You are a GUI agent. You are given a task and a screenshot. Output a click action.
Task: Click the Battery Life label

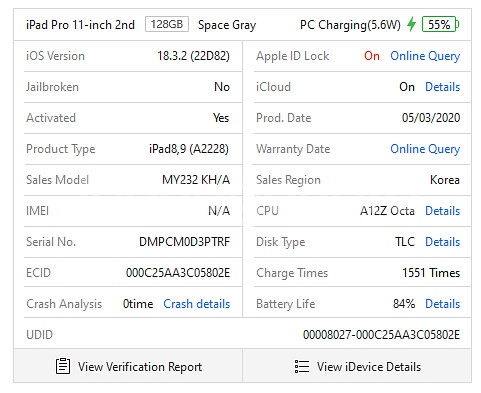[x=285, y=304]
